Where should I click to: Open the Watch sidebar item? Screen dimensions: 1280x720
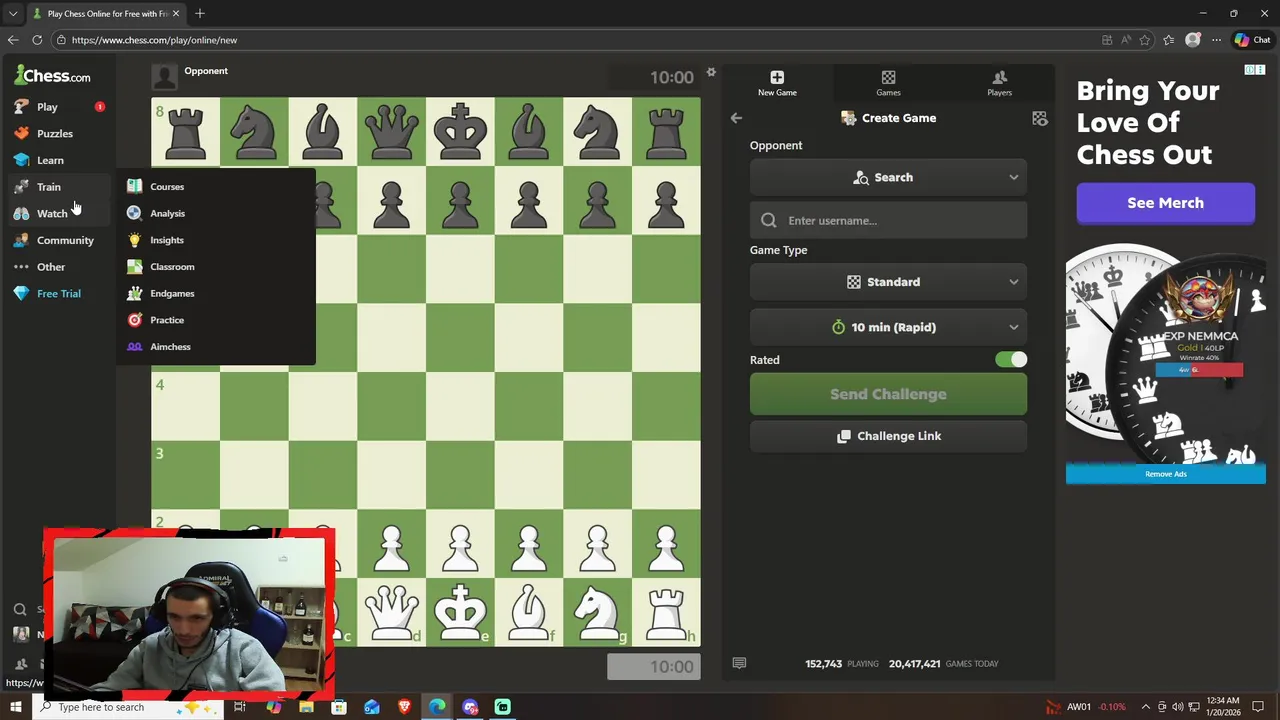[x=52, y=213]
